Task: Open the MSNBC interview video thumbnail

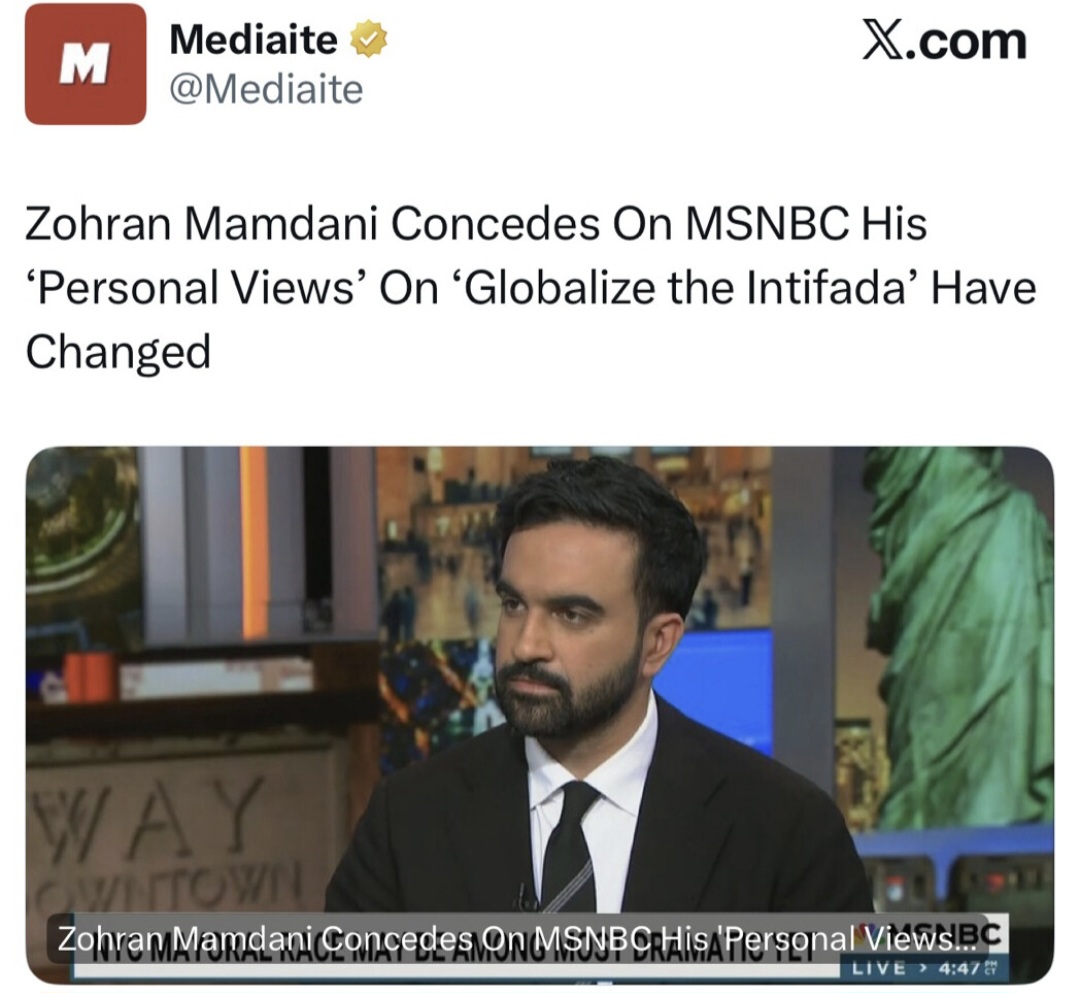Action: coord(540,715)
